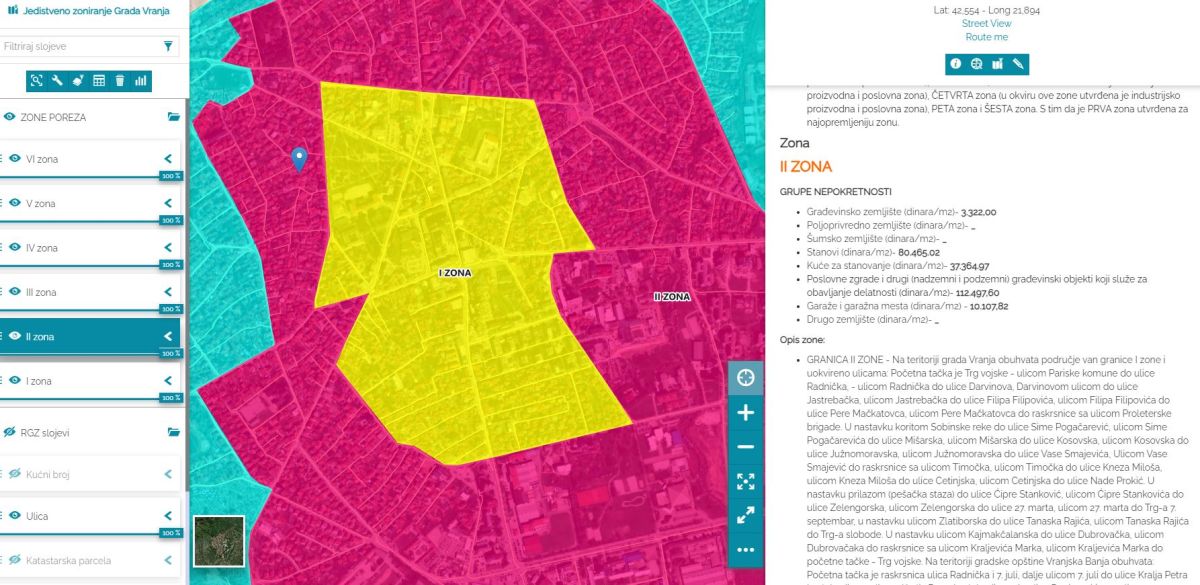Click the locate me crosshair button

(745, 377)
